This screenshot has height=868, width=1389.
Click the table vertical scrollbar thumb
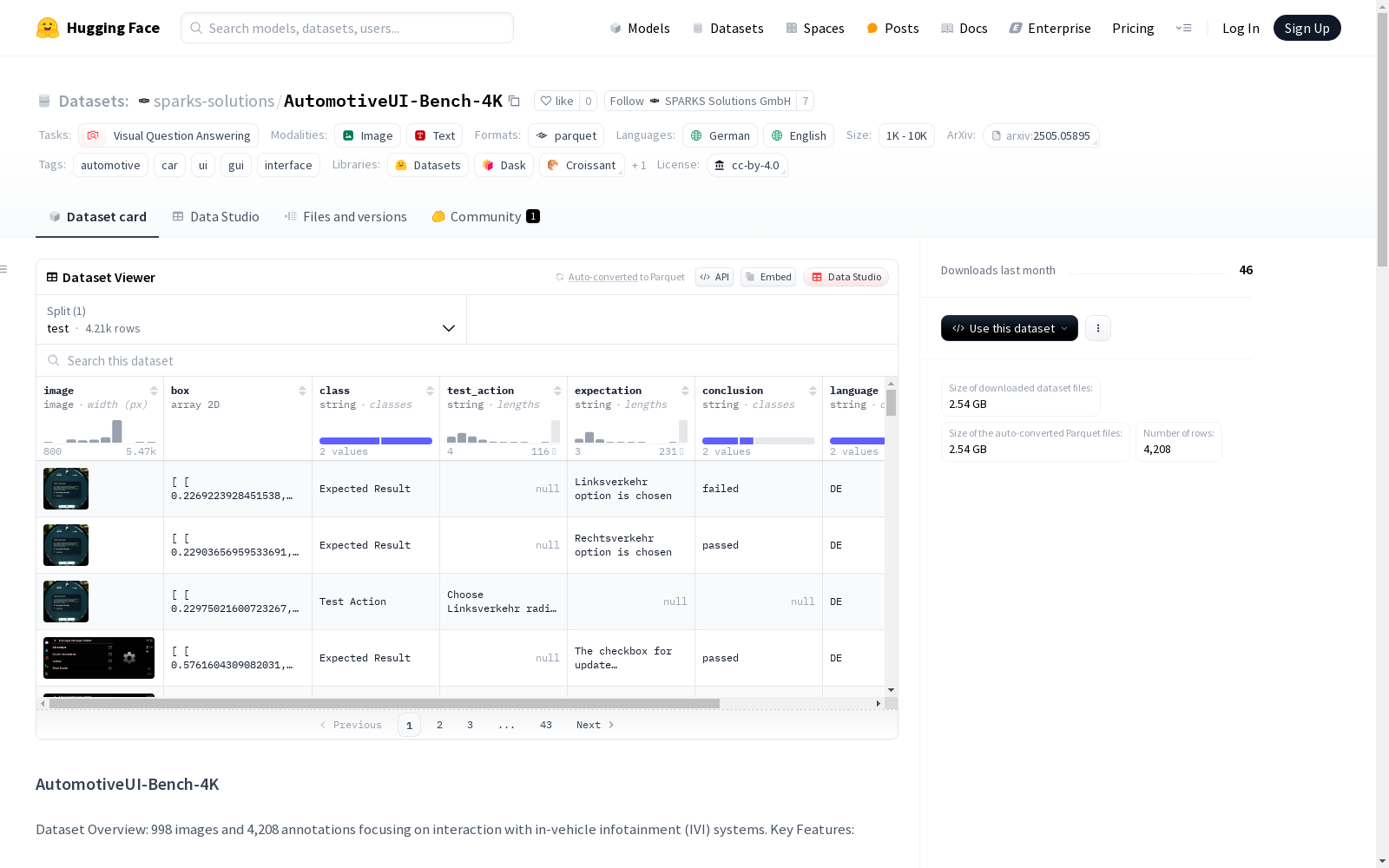point(891,403)
